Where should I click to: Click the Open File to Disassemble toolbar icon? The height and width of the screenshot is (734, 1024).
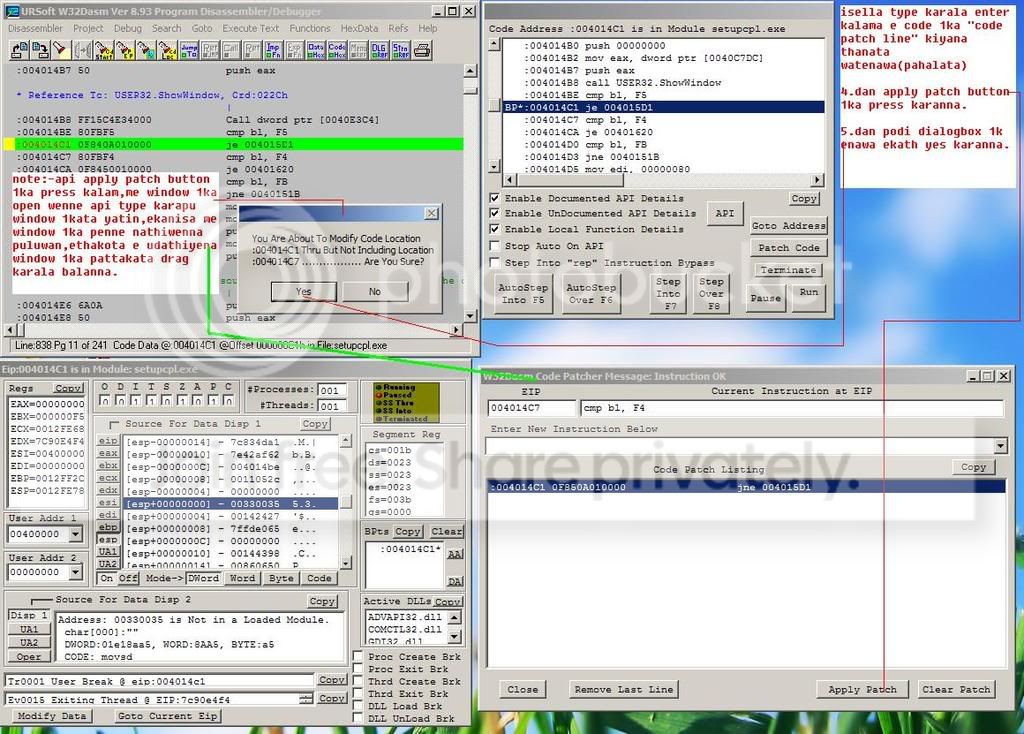pyautogui.click(x=20, y=50)
